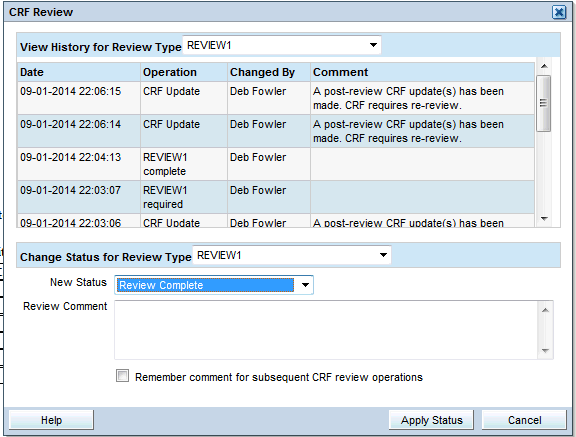This screenshot has width=576, height=437.
Task: Click the Review Comment label
Action: (x=65, y=306)
